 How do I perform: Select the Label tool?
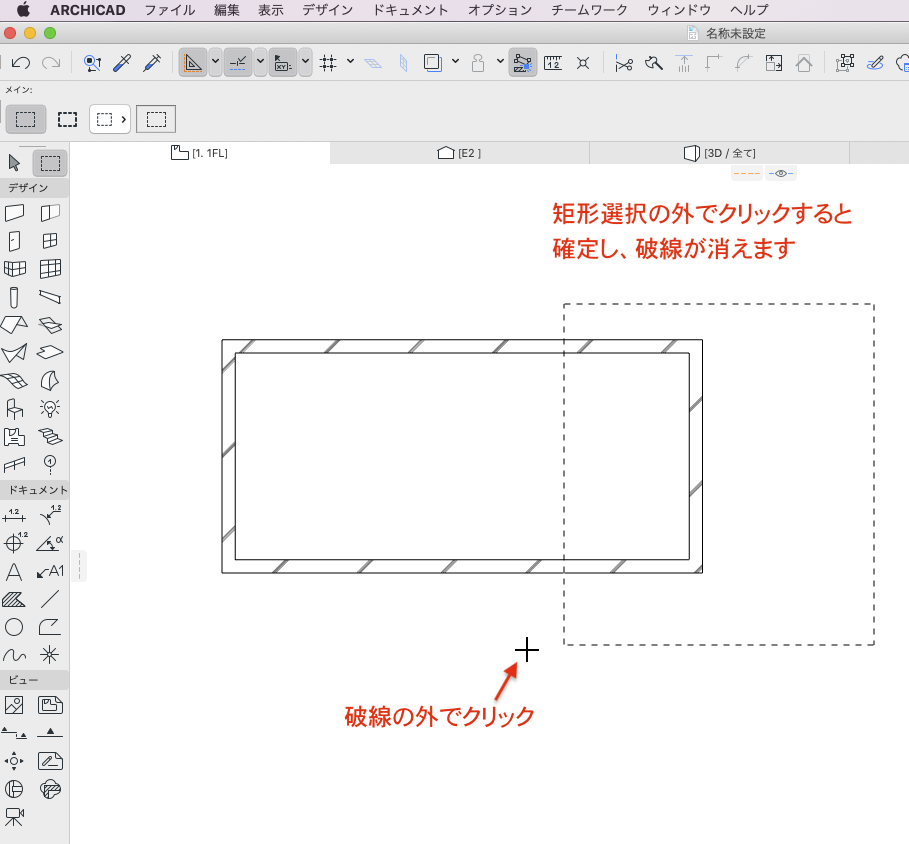click(50, 572)
